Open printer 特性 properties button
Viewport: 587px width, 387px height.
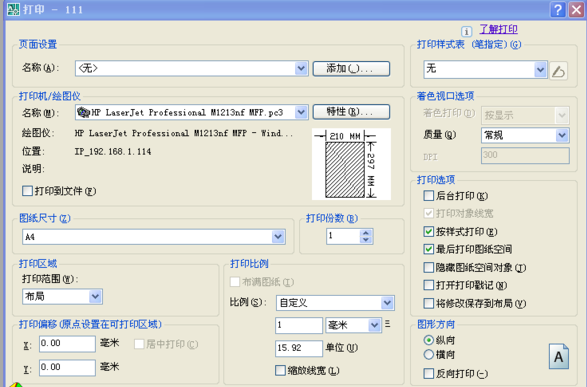pyautogui.click(x=351, y=112)
